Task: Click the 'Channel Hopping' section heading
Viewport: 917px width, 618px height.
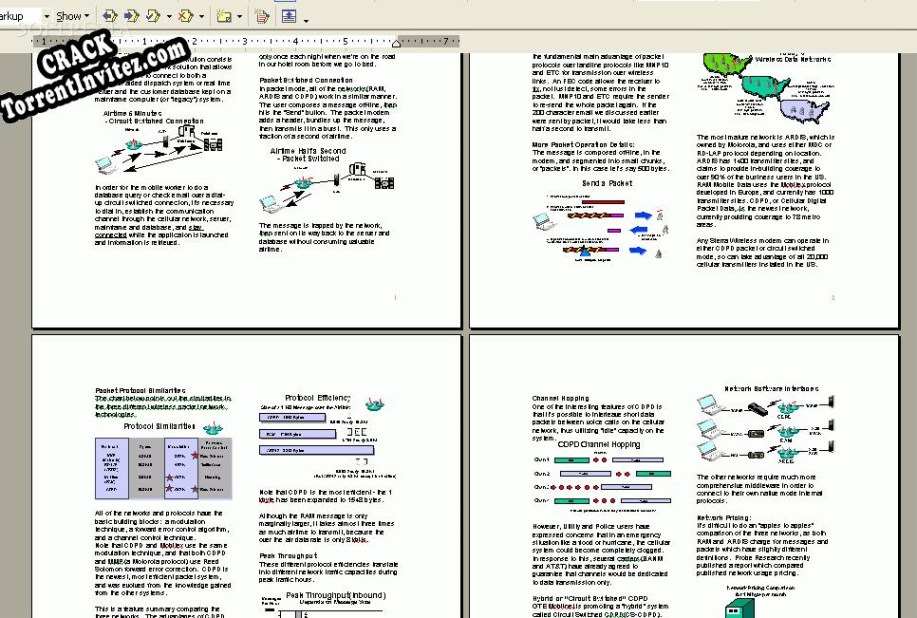Action: coord(560,398)
